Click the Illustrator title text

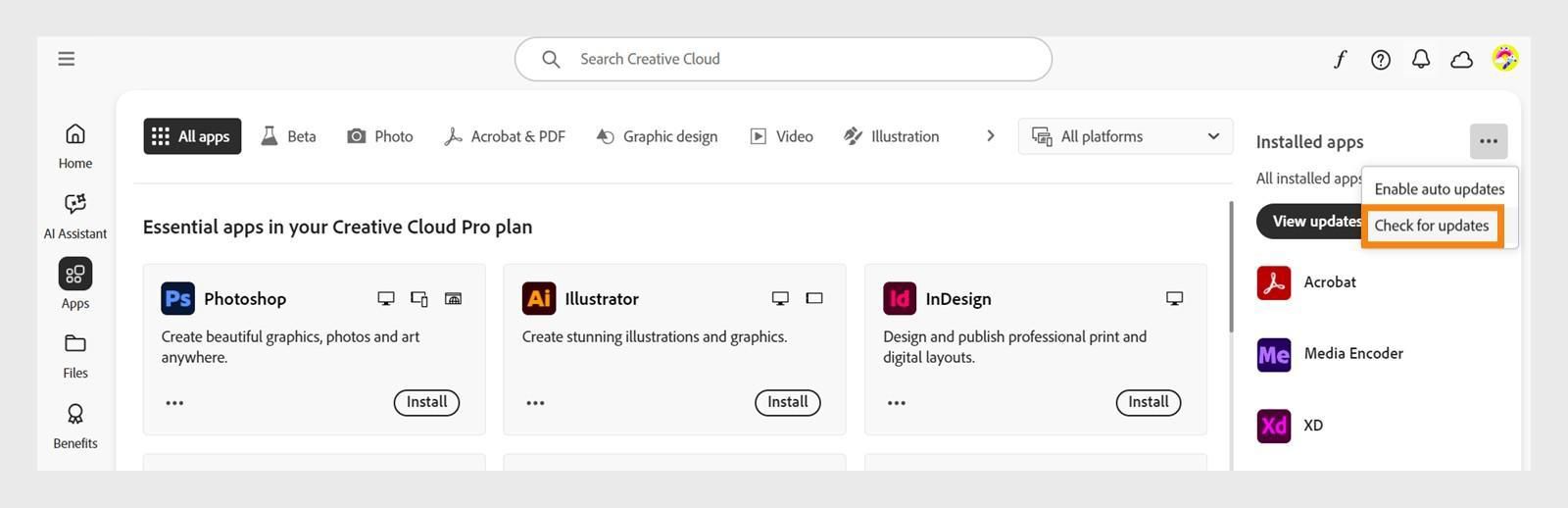[602, 299]
